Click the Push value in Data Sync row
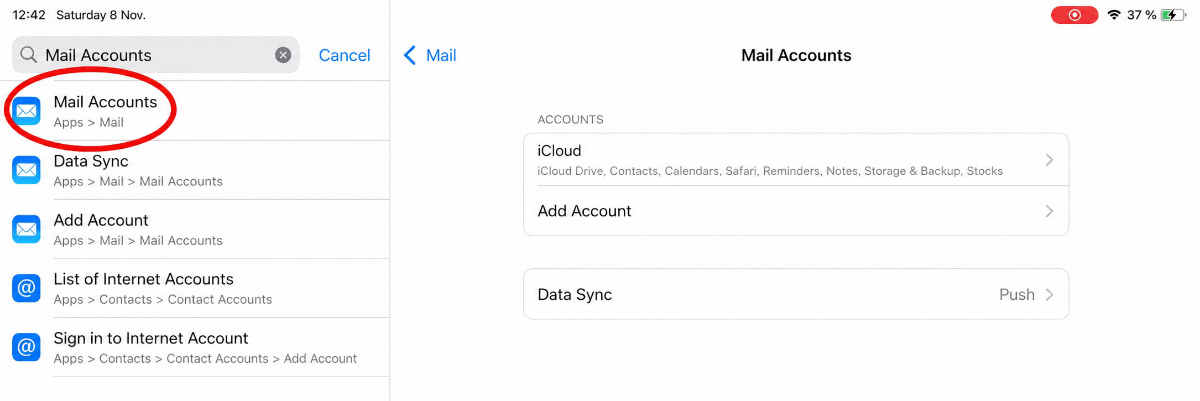Image resolution: width=1200 pixels, height=401 pixels. pyautogui.click(x=1017, y=294)
